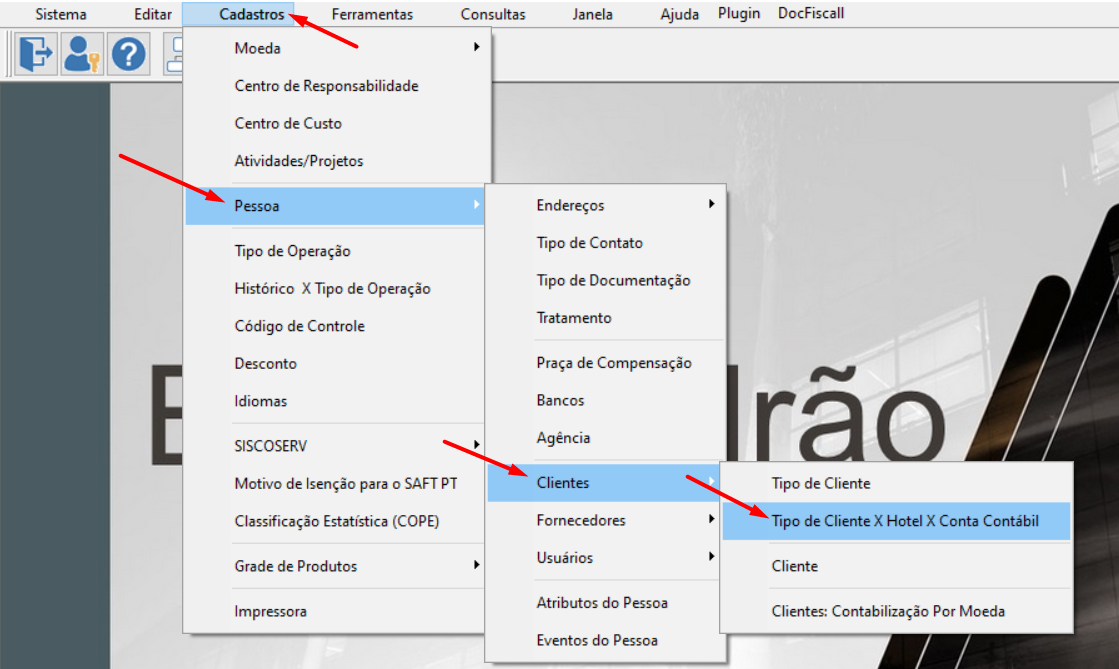The height and width of the screenshot is (669, 1119).
Task: Select Motivo de Isenção para o SAFT PT
Action: coord(335,483)
